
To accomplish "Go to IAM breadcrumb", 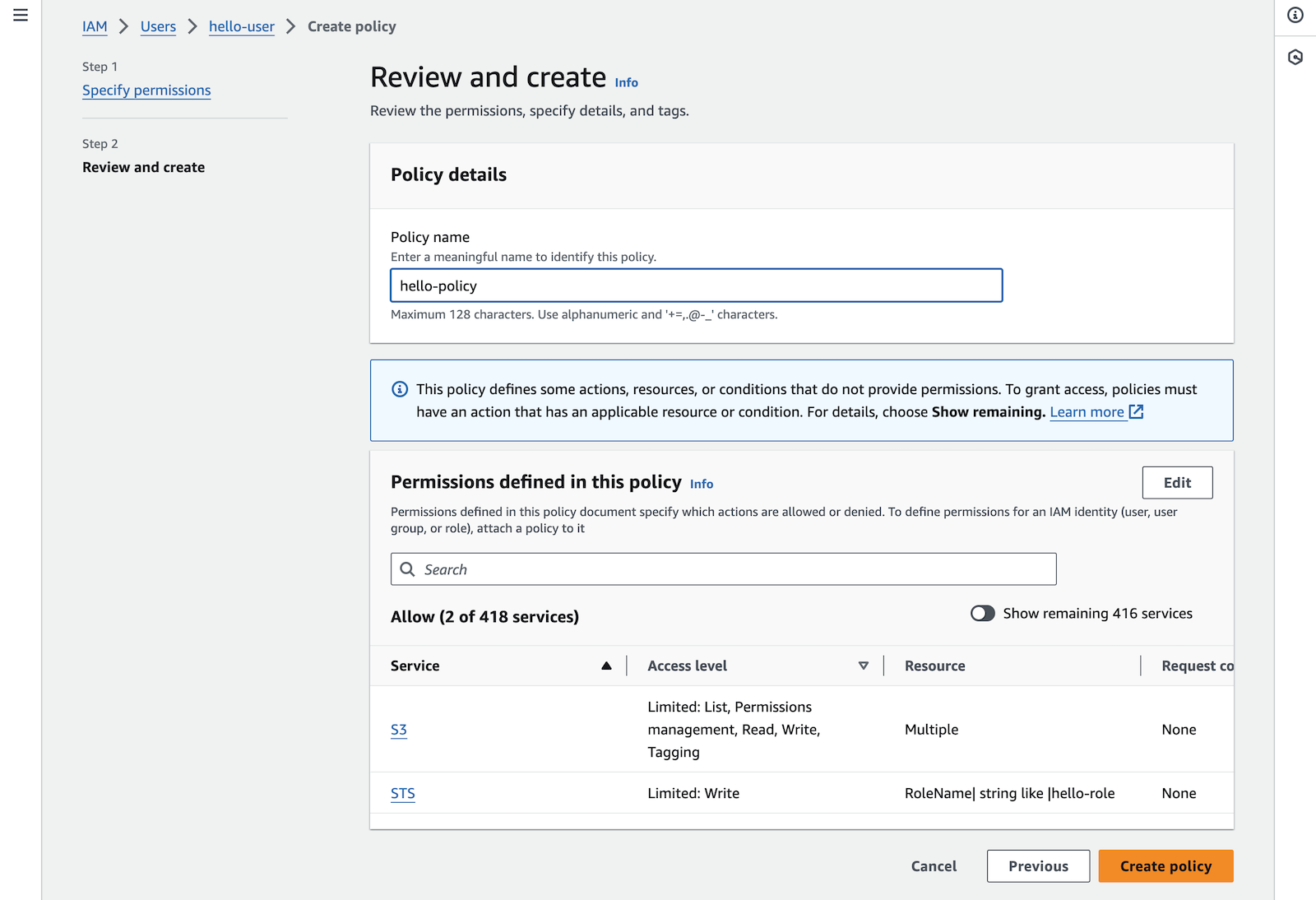I will click(95, 26).
